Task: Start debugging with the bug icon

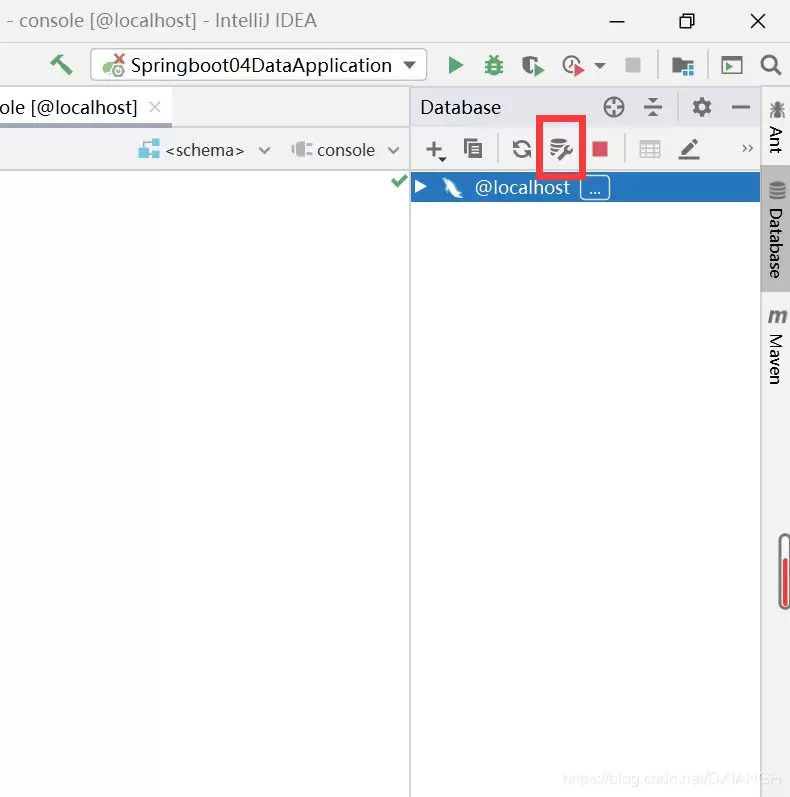Action: pos(494,65)
